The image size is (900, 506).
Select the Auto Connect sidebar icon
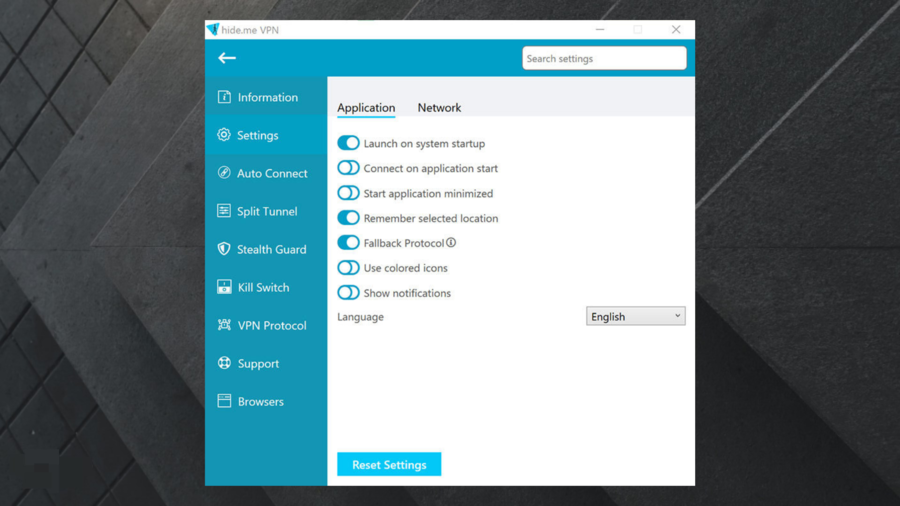224,173
